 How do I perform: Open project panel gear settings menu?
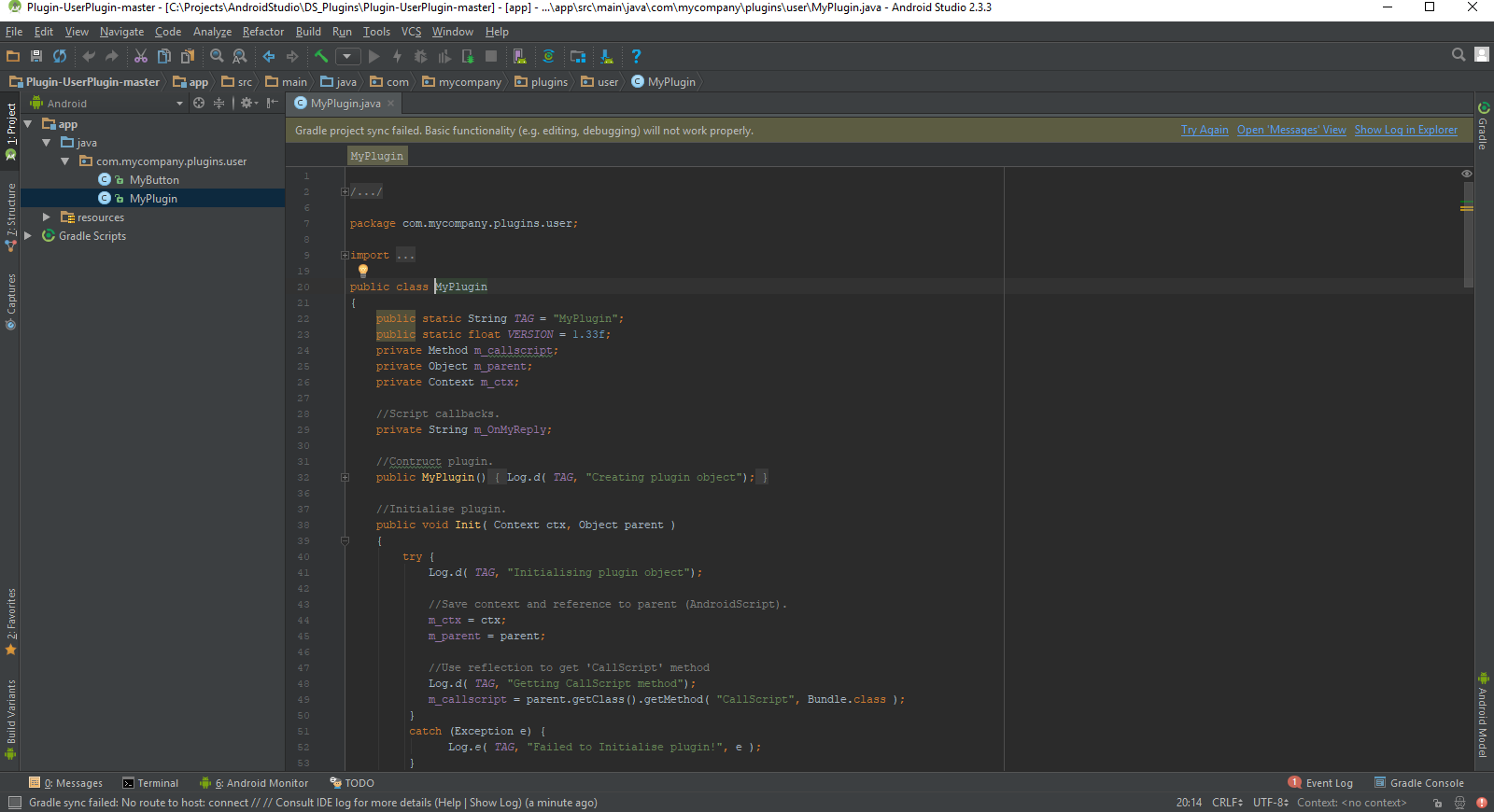tap(248, 104)
